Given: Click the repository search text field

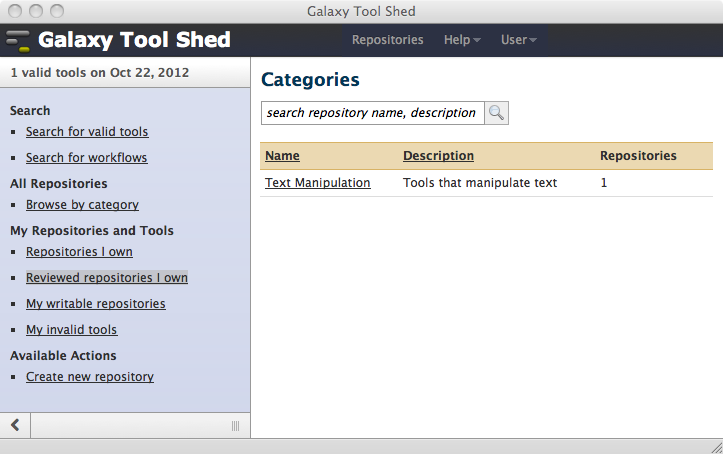Looking at the screenshot, I should point(372,113).
